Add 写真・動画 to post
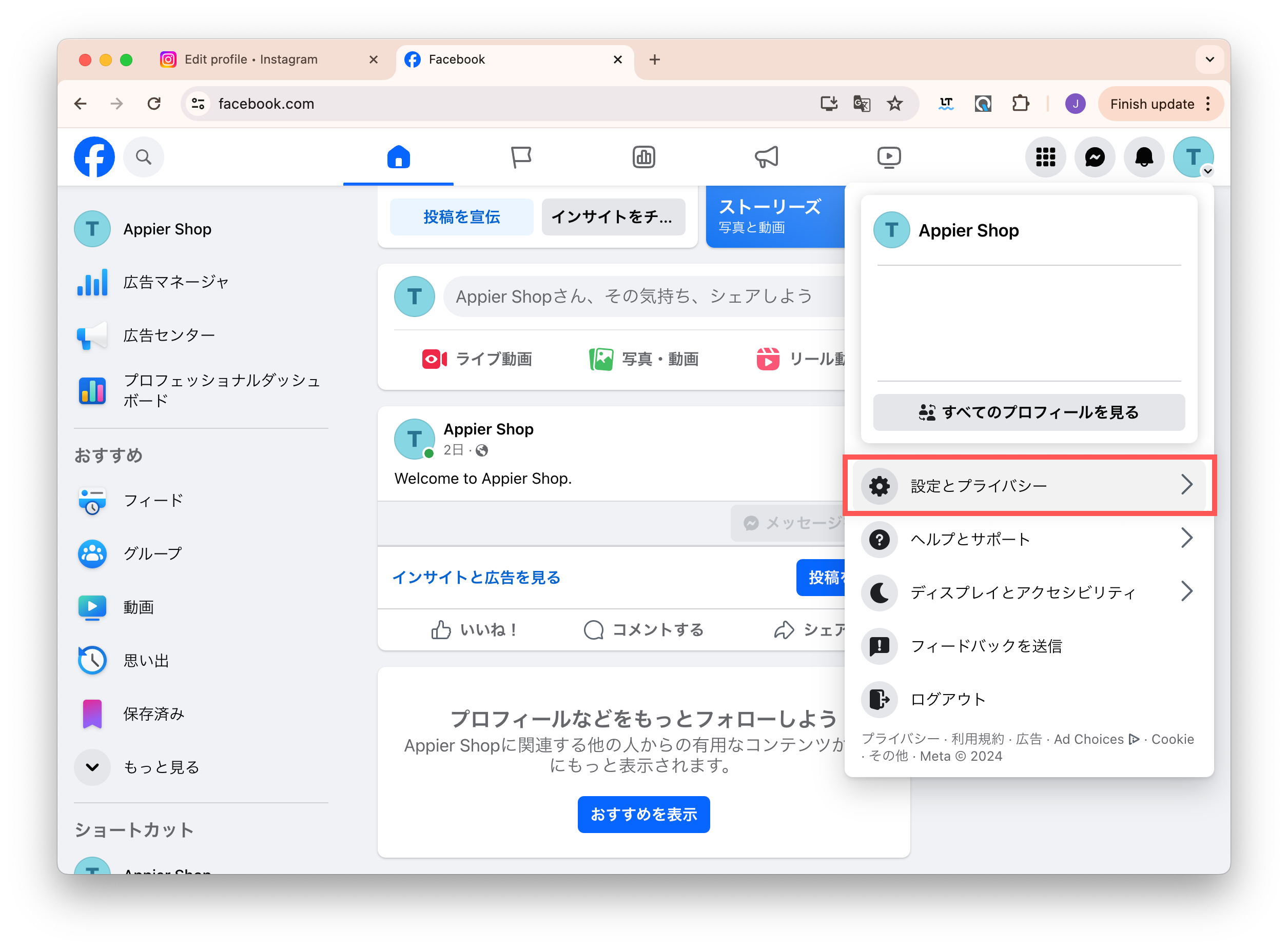The height and width of the screenshot is (950, 1288). point(645,359)
